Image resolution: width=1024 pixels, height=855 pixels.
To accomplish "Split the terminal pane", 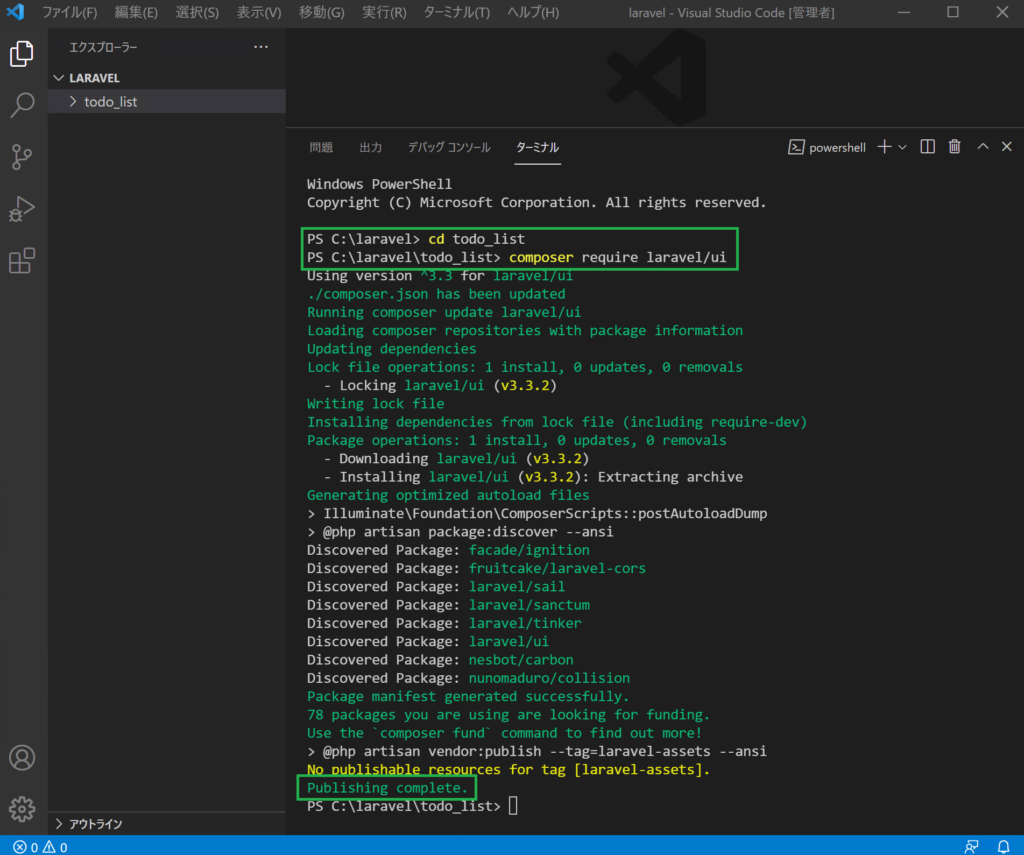I will (x=927, y=147).
